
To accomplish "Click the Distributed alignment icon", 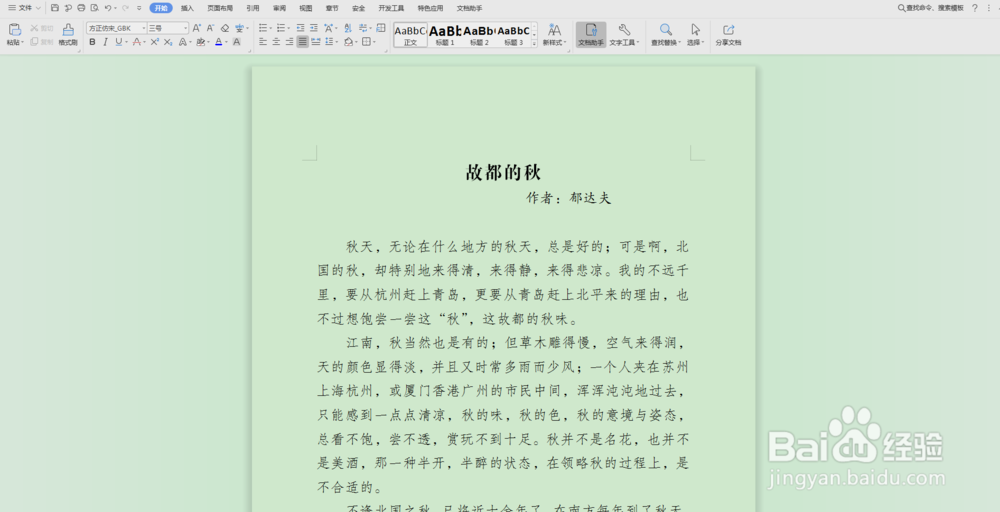I will pos(316,41).
